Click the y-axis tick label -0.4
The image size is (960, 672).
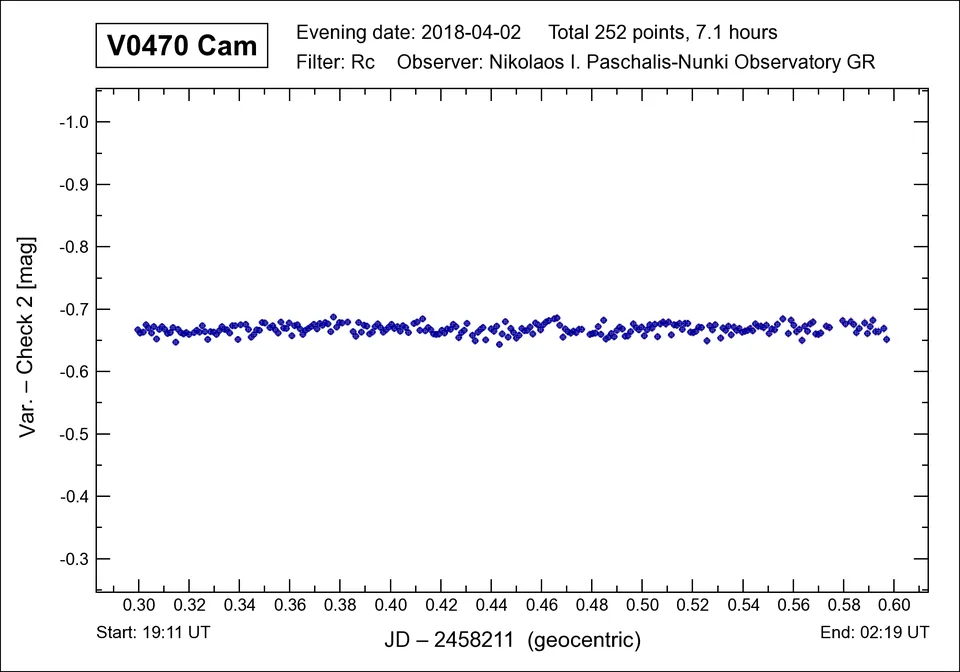tap(74, 496)
